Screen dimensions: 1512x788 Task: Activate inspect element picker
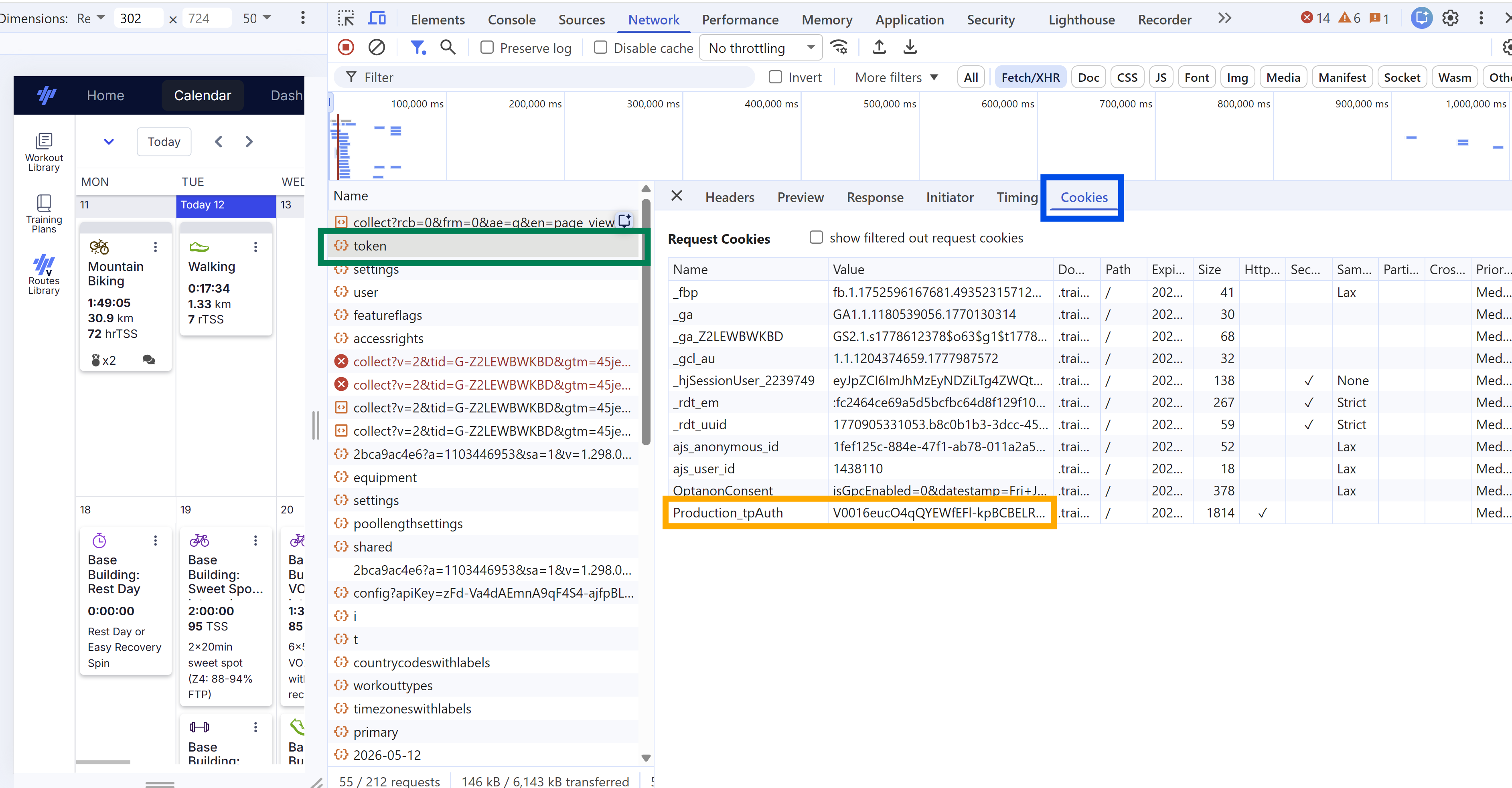pos(346,19)
